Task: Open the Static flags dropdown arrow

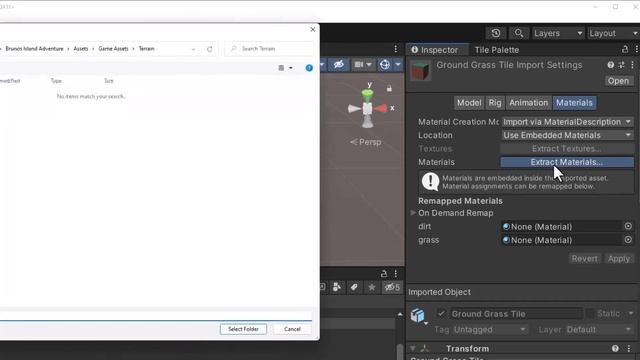Action: point(631,313)
